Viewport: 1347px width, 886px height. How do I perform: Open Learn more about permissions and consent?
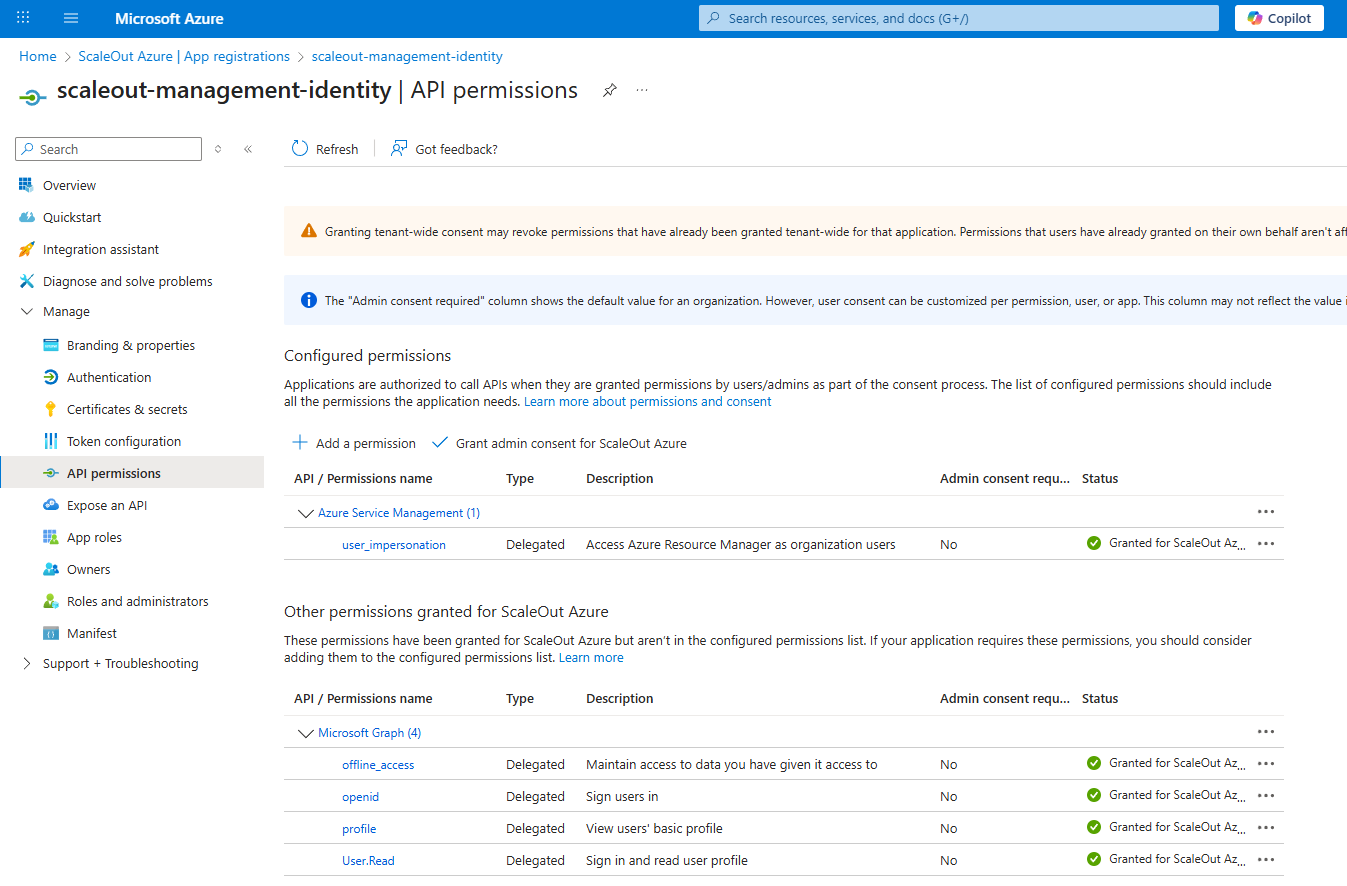tap(648, 401)
